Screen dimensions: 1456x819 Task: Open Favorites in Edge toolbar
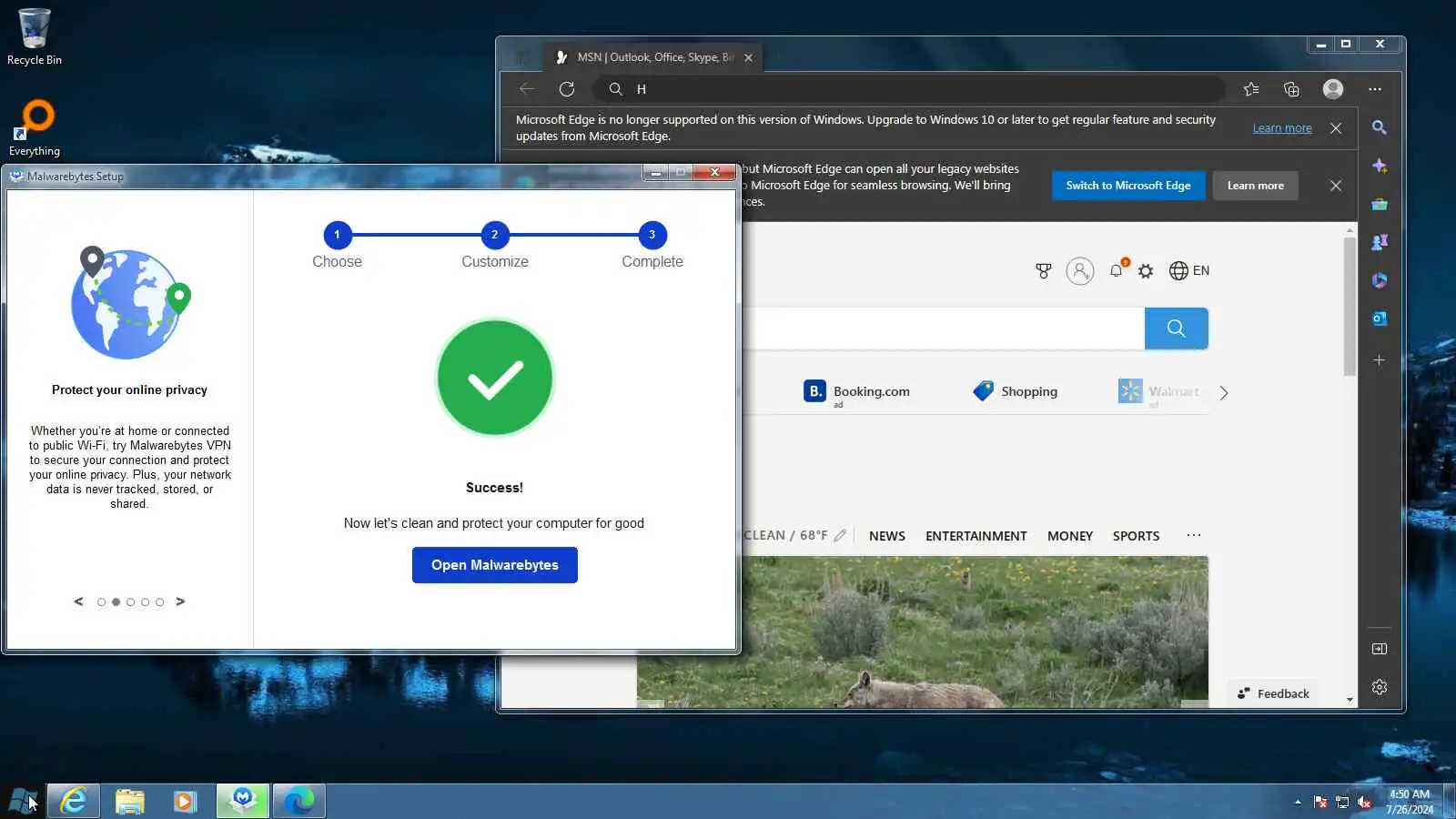[1251, 89]
